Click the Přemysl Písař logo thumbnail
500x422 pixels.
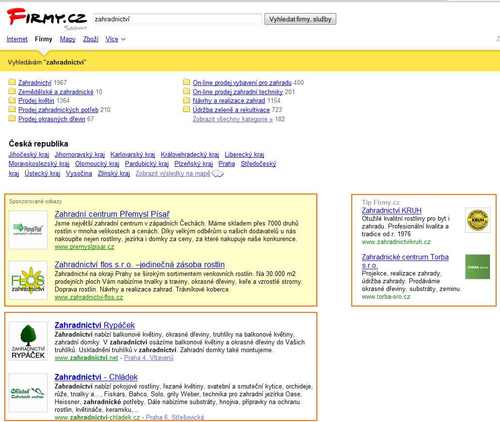point(28,229)
